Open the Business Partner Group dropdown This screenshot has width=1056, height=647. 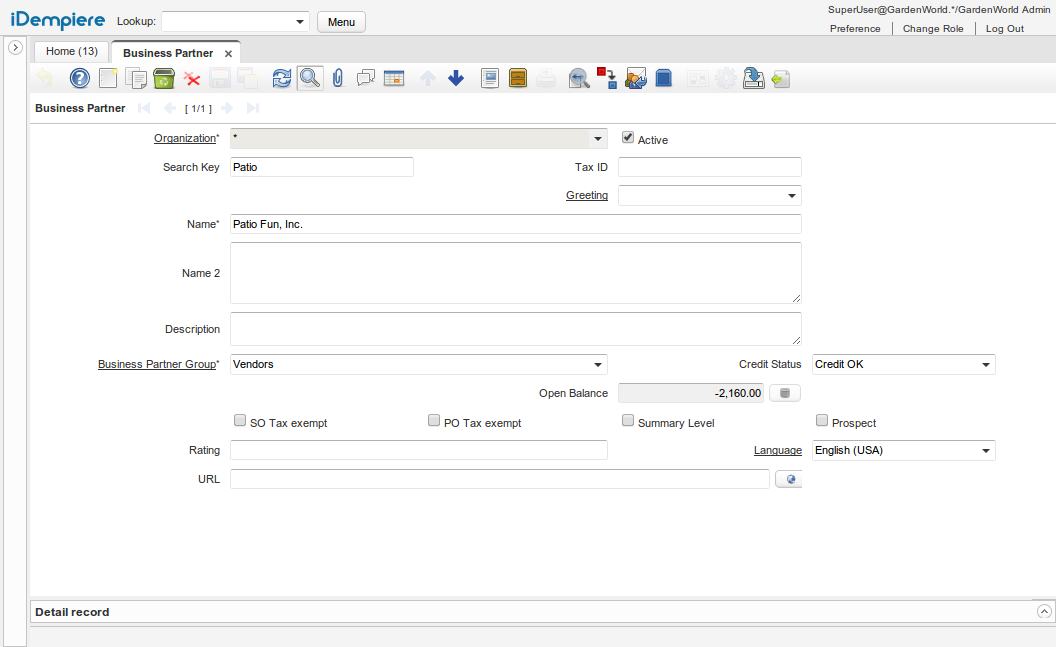[598, 364]
